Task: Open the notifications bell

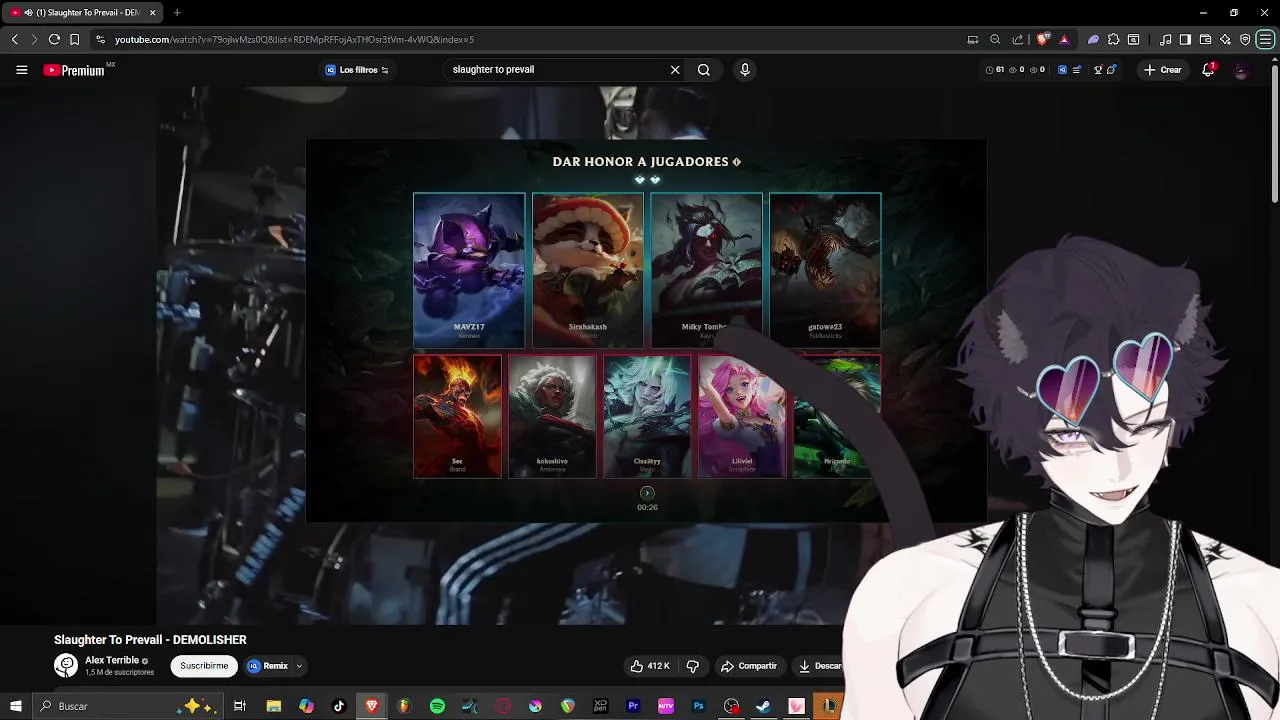Action: 1208,70
